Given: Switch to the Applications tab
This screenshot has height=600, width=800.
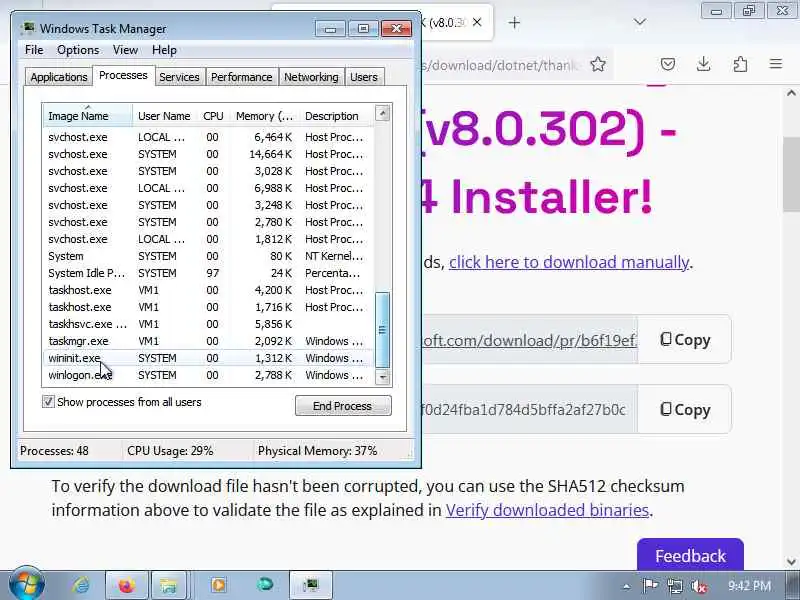Looking at the screenshot, I should pyautogui.click(x=59, y=77).
